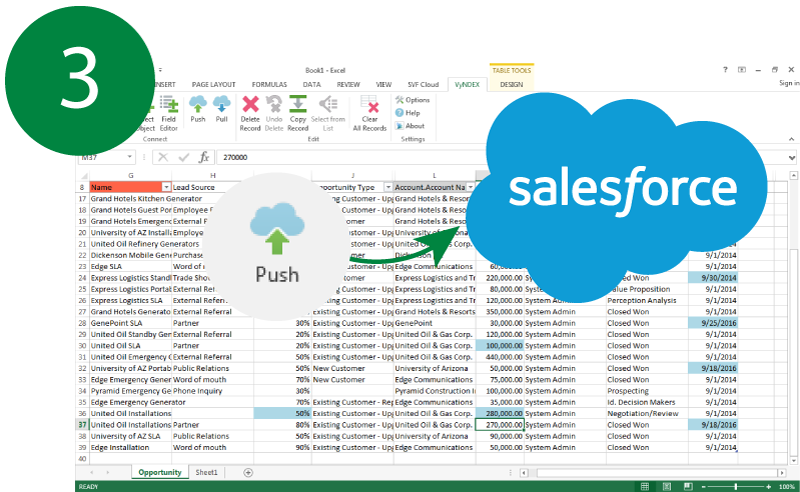Viewport: 800px width, 492px height.
Task: Open the Table Tools DESIGN tab
Action: (511, 85)
